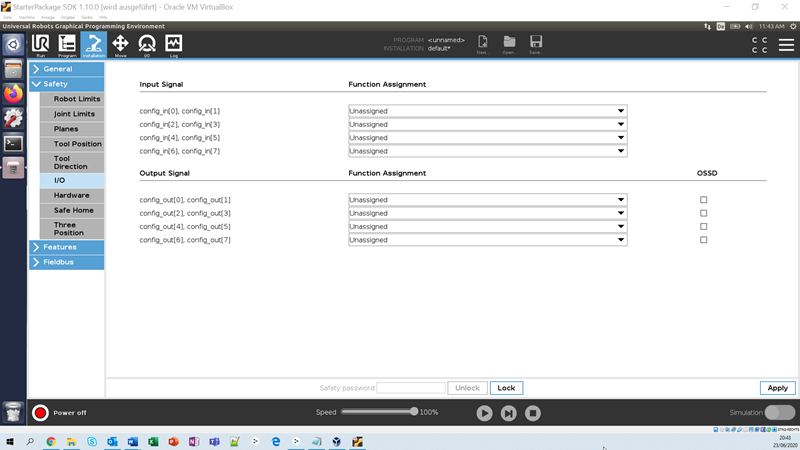
Task: Toggle the Simulation switch
Action: click(779, 412)
